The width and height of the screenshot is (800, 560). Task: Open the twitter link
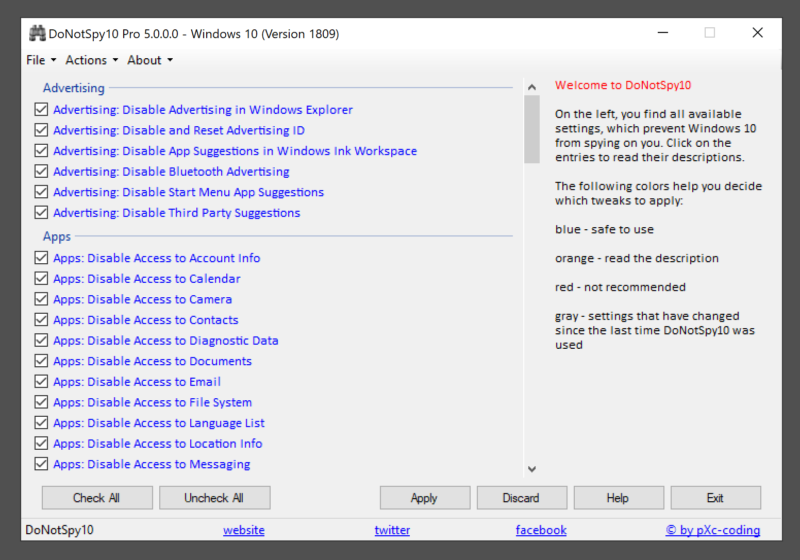(392, 530)
